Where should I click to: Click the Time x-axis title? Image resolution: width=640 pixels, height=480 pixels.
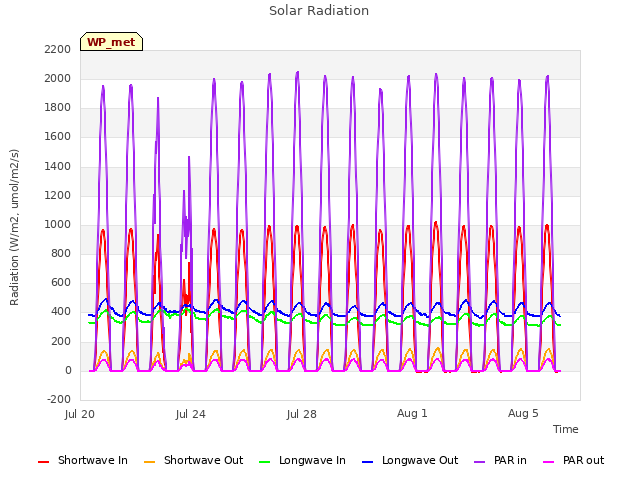(x=565, y=429)
